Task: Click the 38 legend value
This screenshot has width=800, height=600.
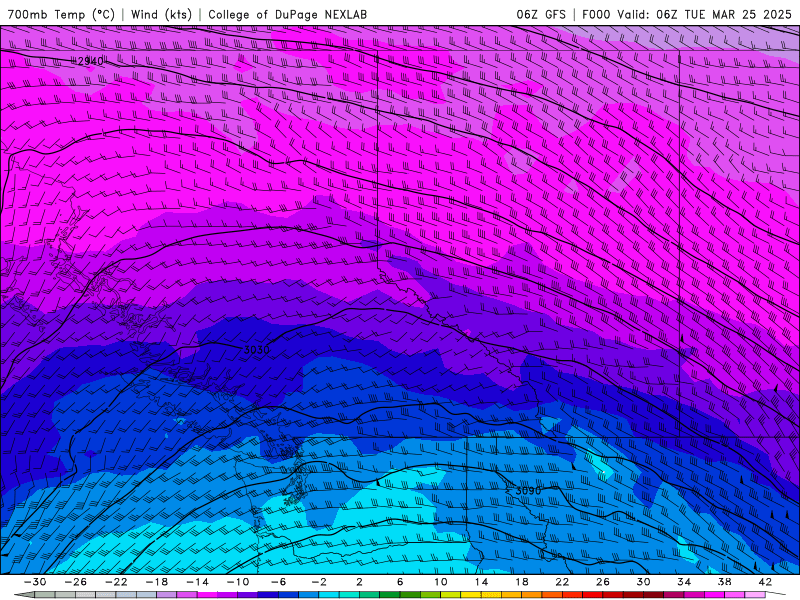Action: click(724, 582)
